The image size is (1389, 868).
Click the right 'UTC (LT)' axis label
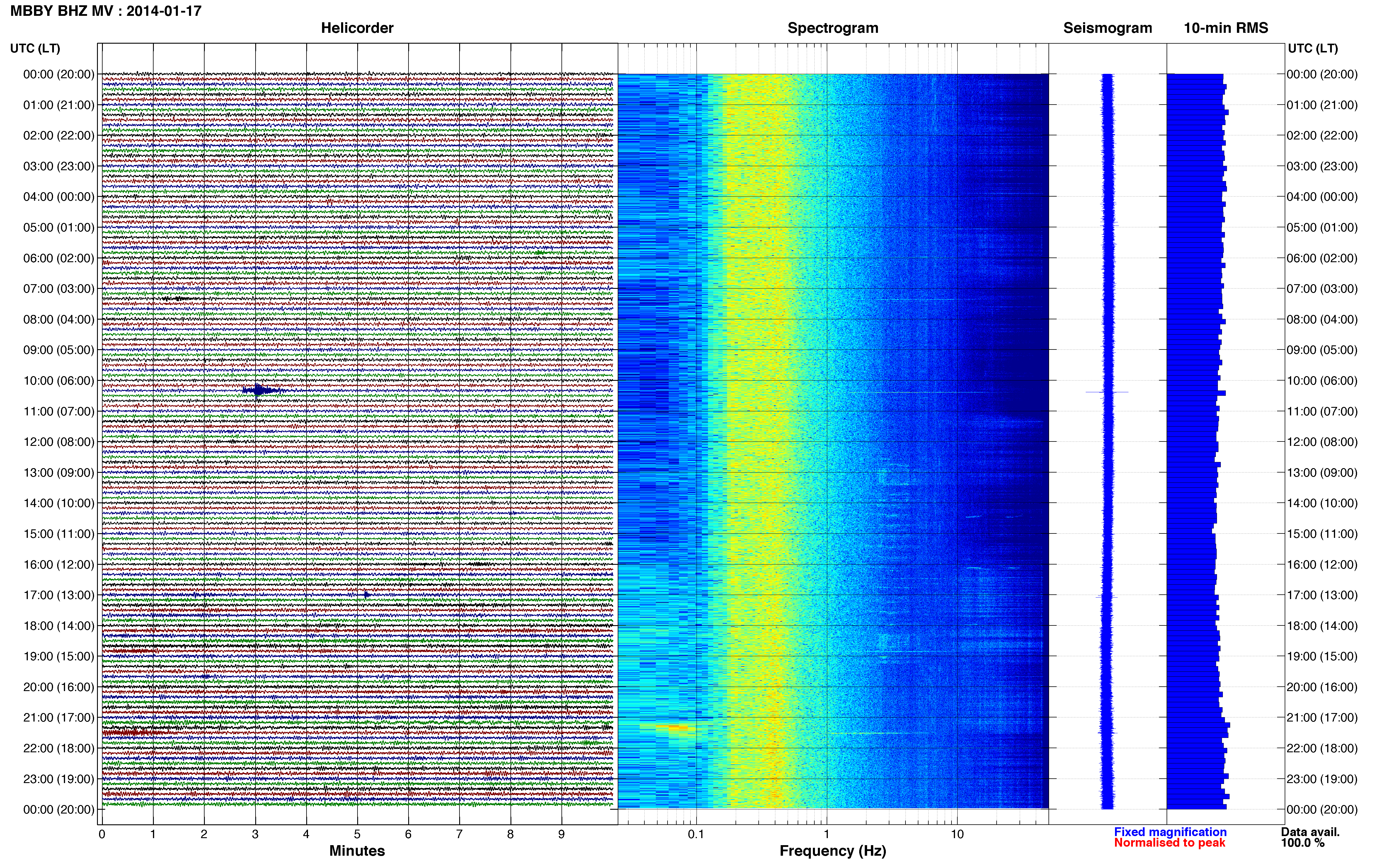click(x=1313, y=48)
